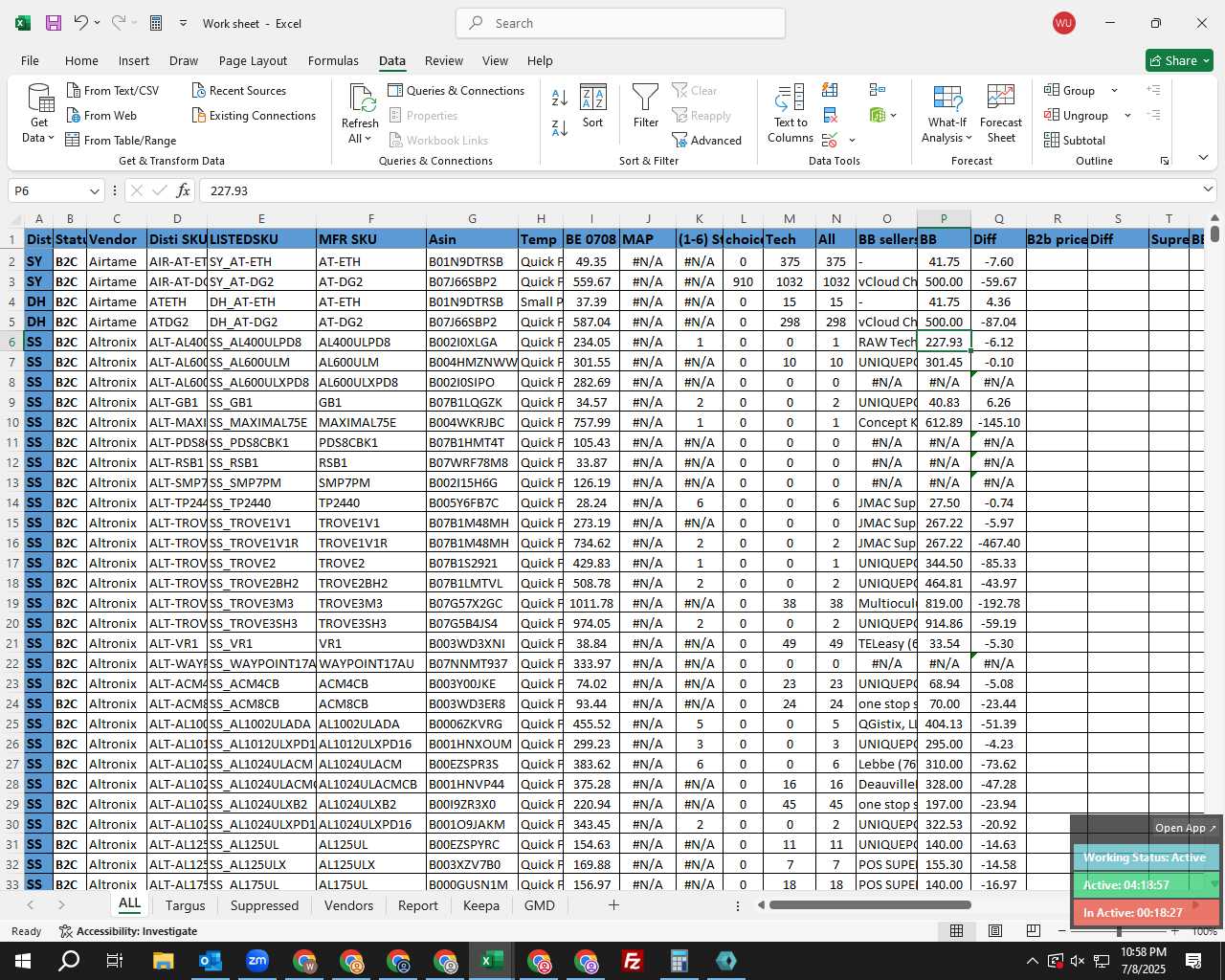Click the horizontal scrollbar thumb

(870, 904)
